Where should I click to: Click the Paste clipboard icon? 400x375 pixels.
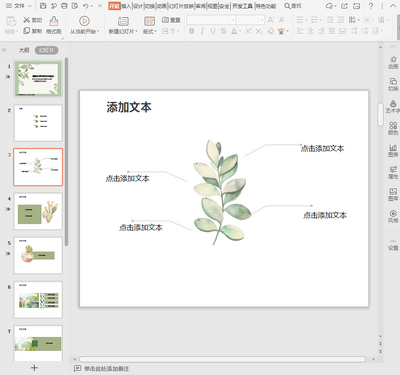click(x=11, y=22)
